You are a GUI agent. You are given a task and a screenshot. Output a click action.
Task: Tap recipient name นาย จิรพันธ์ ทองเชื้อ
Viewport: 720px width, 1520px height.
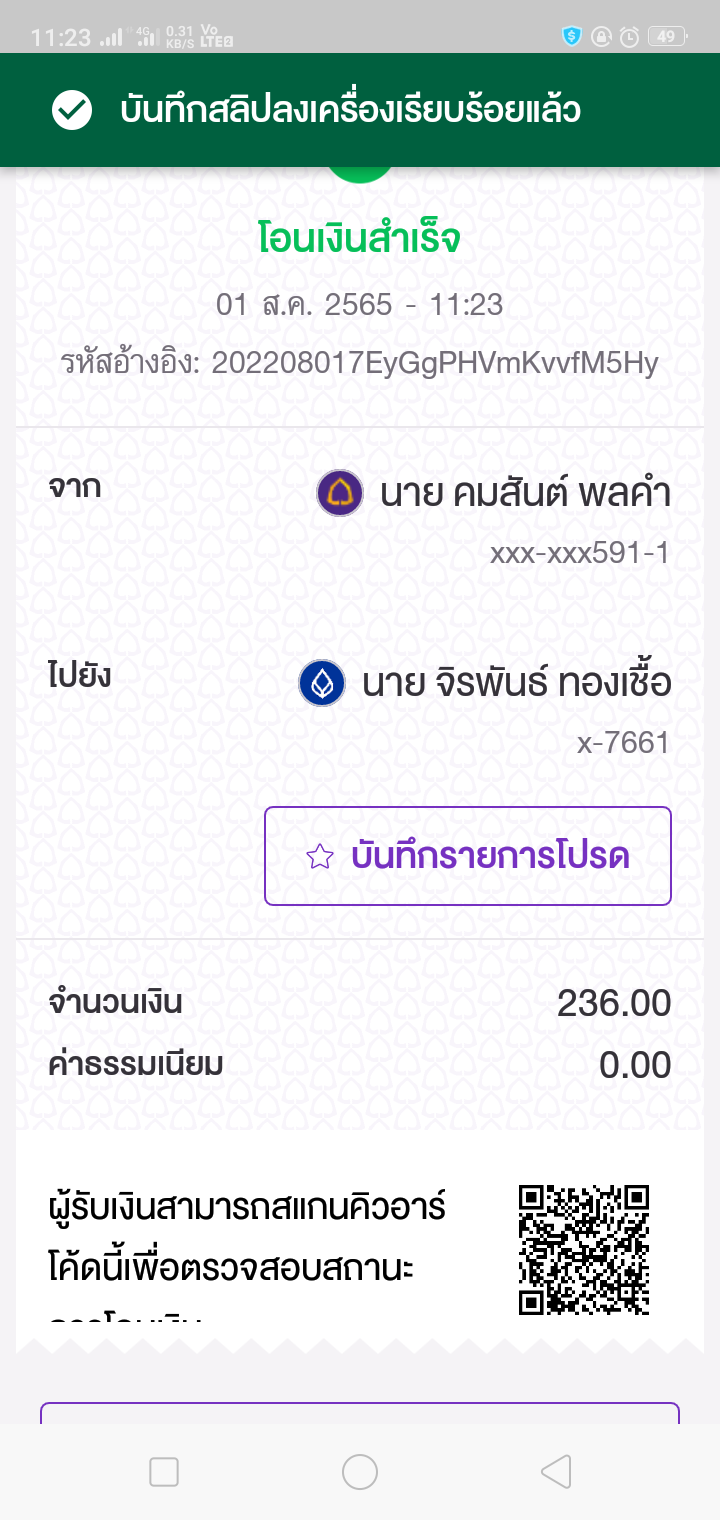(x=516, y=683)
